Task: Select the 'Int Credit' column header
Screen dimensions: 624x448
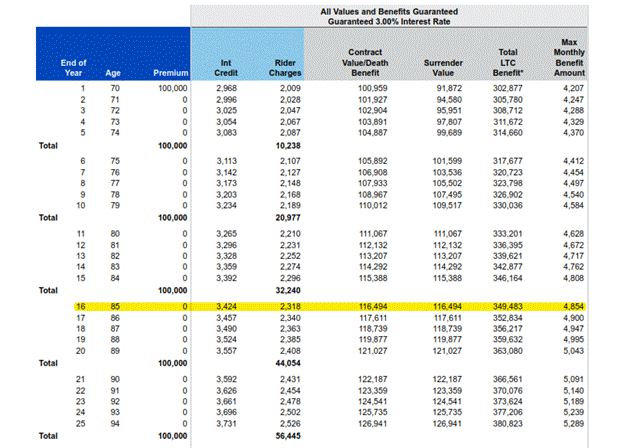Action: (225, 67)
